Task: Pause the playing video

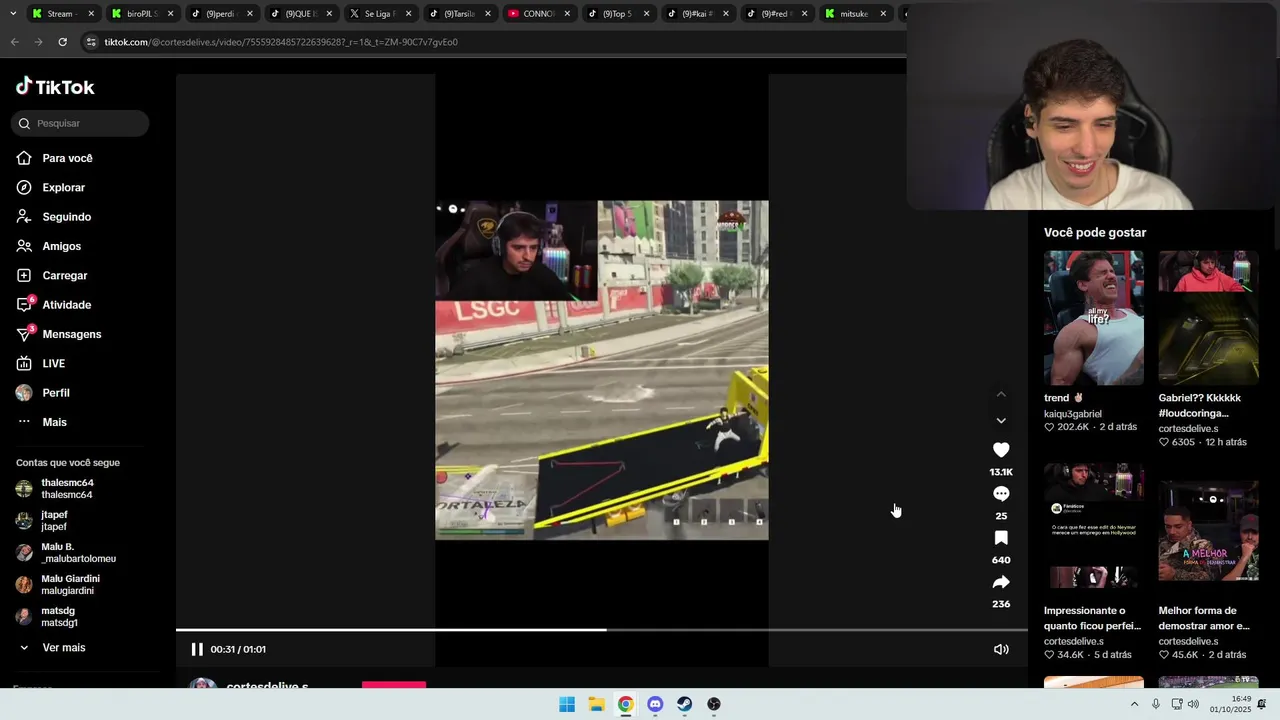Action: pos(197,649)
